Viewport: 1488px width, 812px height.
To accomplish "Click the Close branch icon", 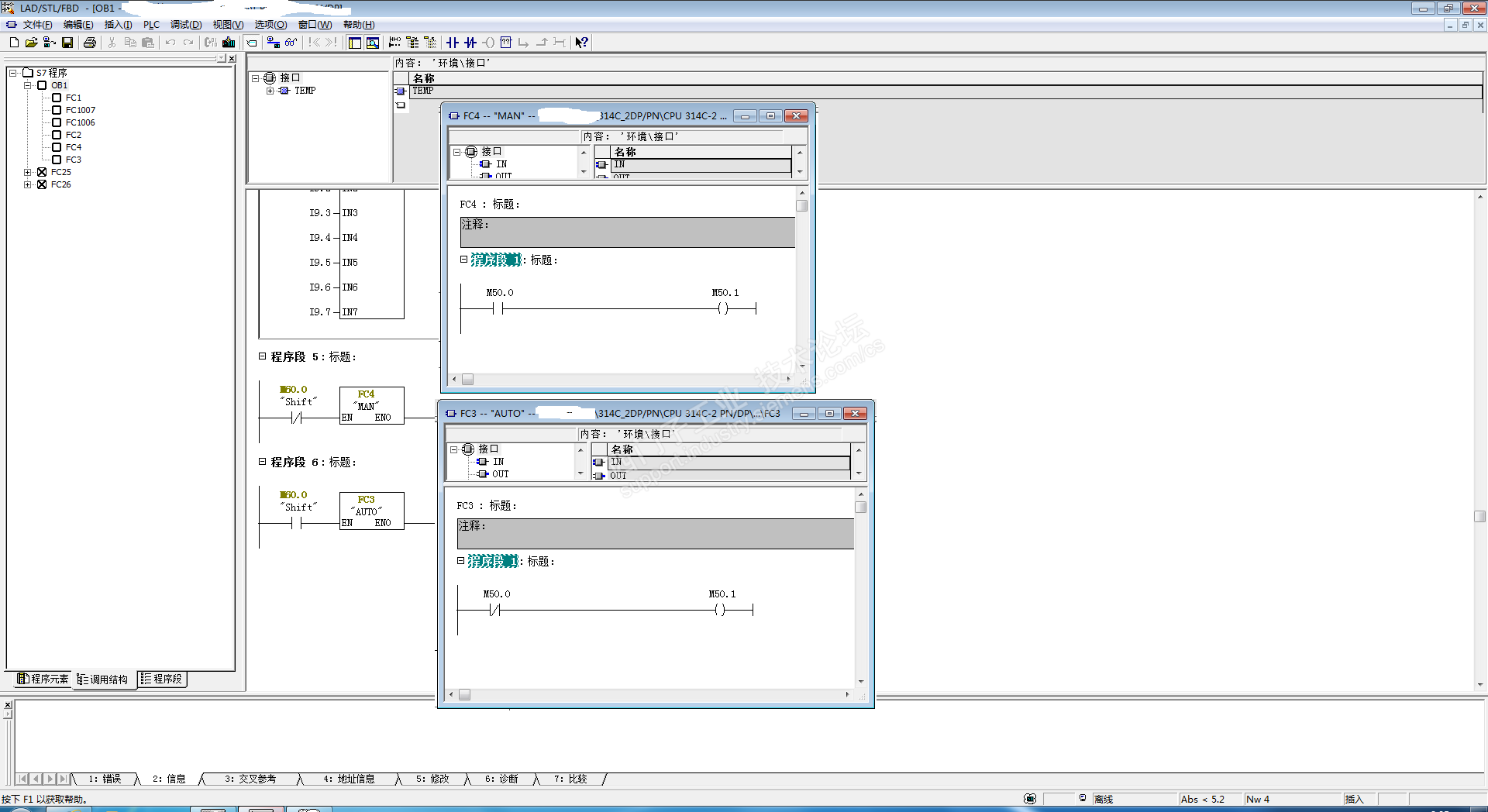I will (542, 43).
